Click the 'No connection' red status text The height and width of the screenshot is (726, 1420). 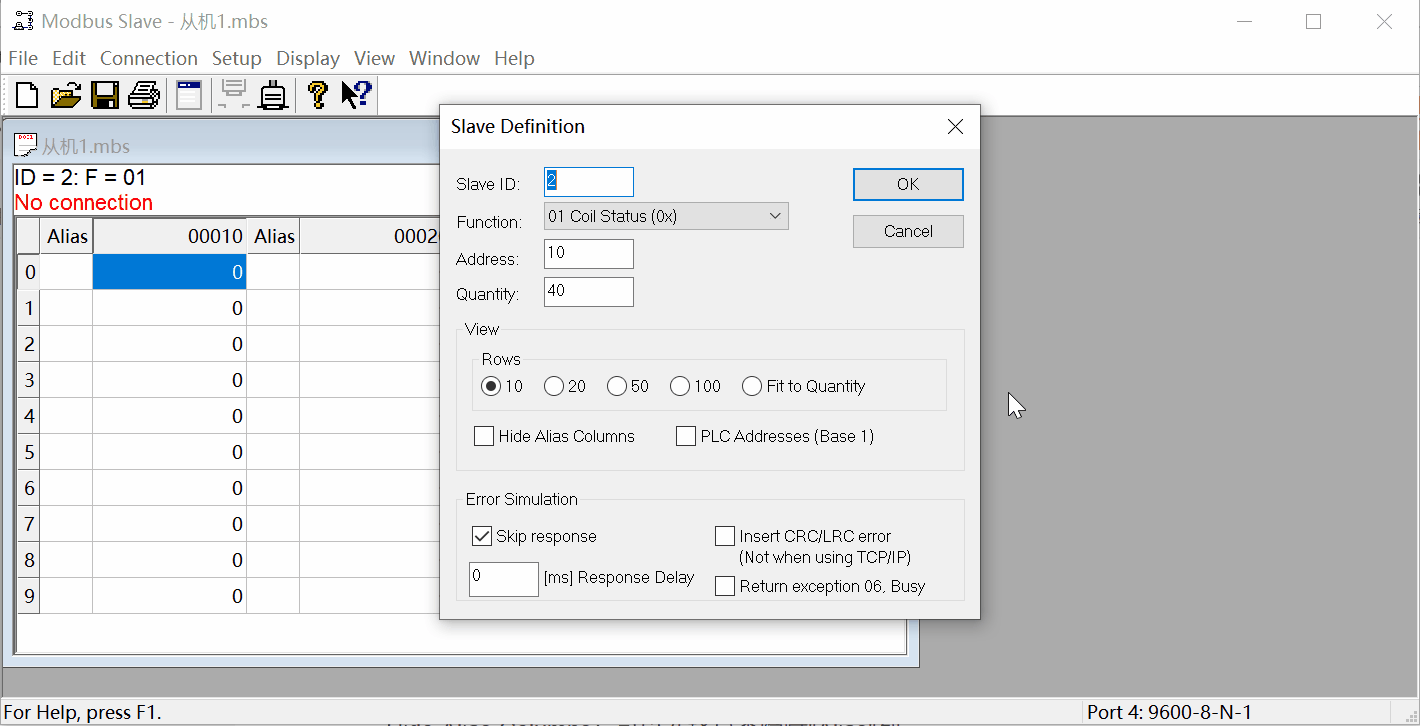pyautogui.click(x=83, y=203)
